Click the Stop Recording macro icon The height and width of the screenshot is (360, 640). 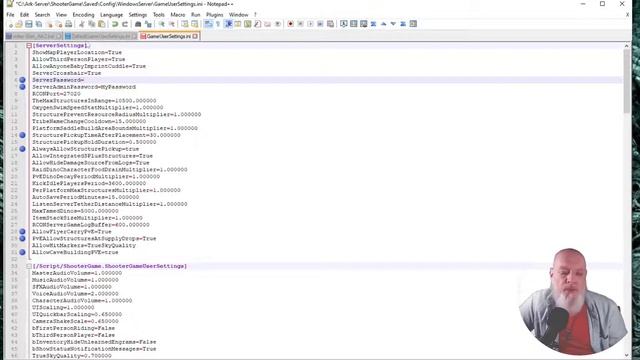pyautogui.click(x=300, y=24)
